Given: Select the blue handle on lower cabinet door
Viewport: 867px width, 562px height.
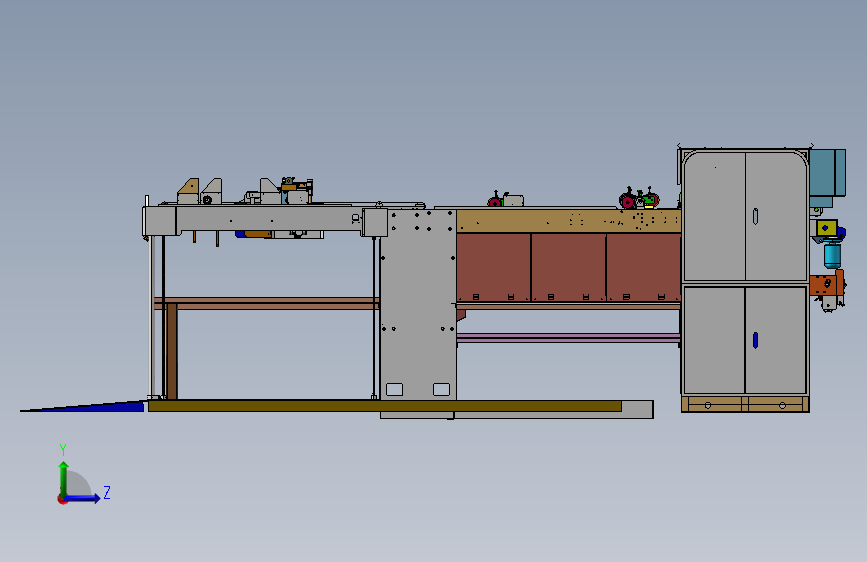Looking at the screenshot, I should tap(755, 340).
